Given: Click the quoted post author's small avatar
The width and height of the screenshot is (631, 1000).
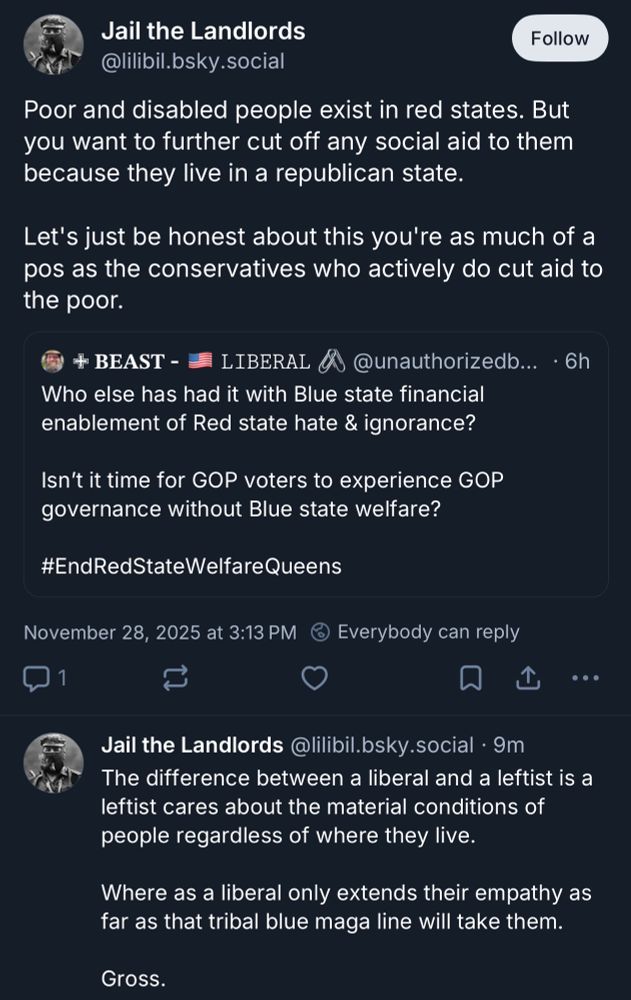Looking at the screenshot, I should point(53,361).
